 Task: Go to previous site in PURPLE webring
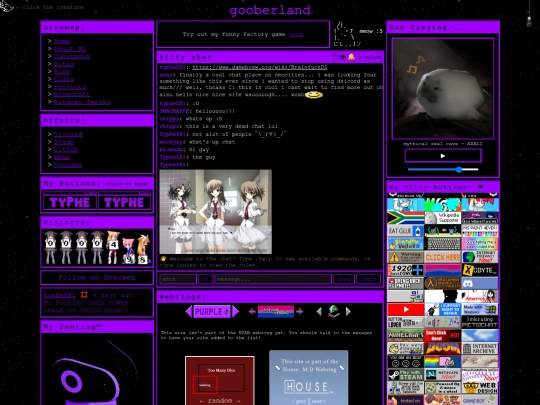point(188,312)
